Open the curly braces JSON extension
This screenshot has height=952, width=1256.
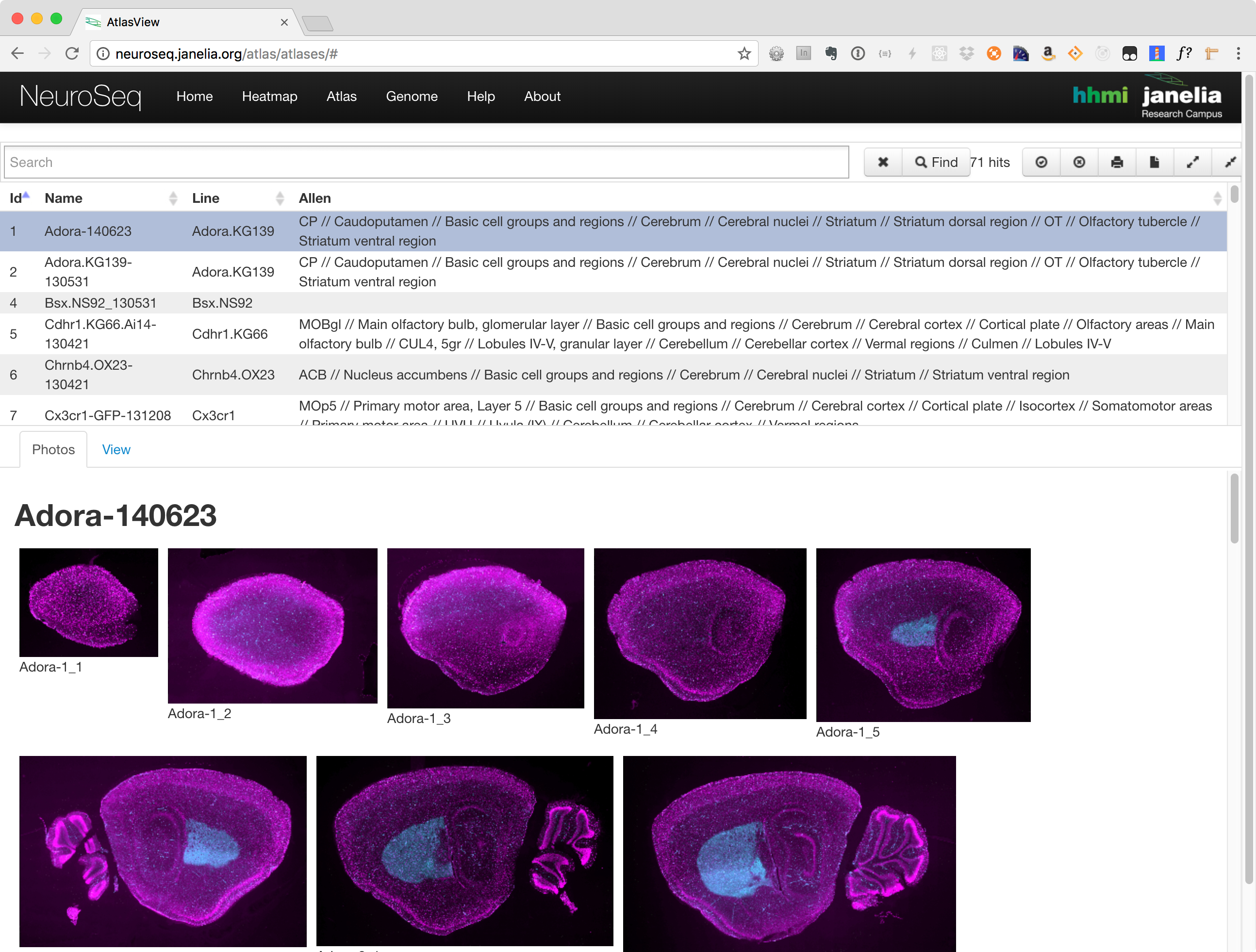pyautogui.click(x=885, y=53)
